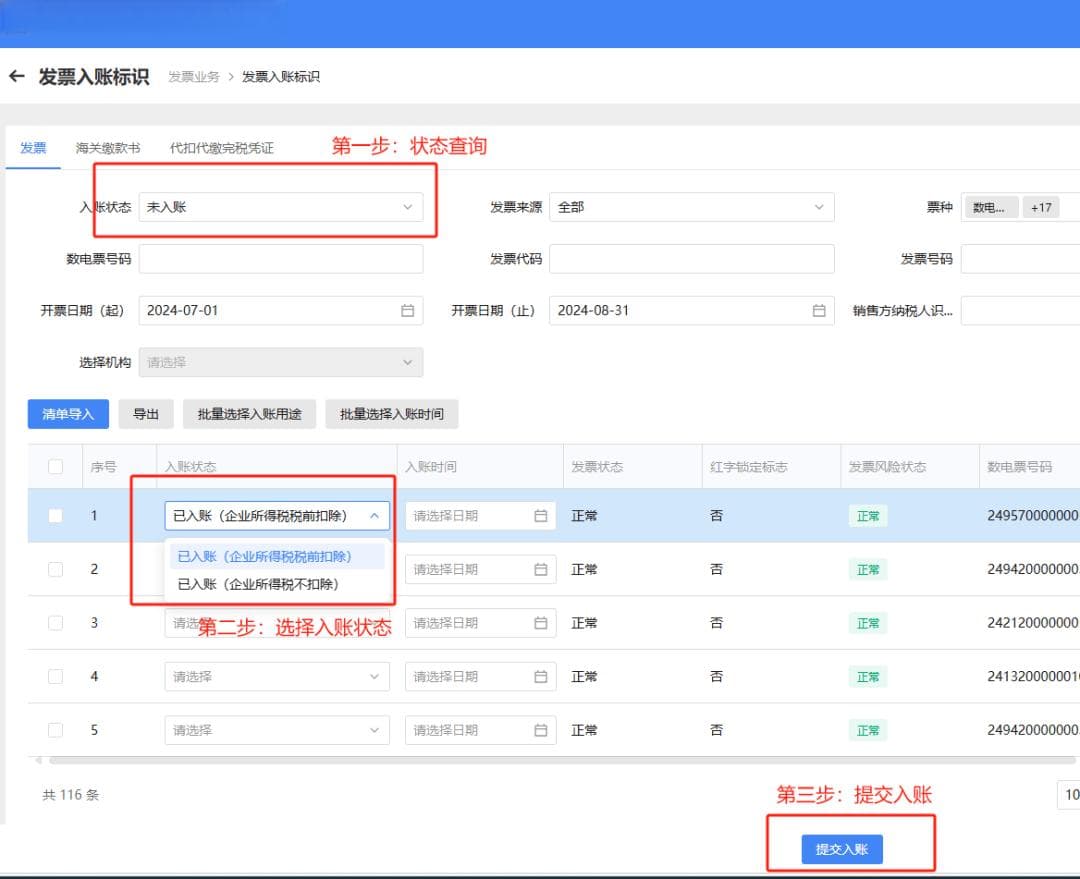The width and height of the screenshot is (1080, 879).
Task: Click calendar icon in row 2 入账时间
Action: click(x=541, y=570)
